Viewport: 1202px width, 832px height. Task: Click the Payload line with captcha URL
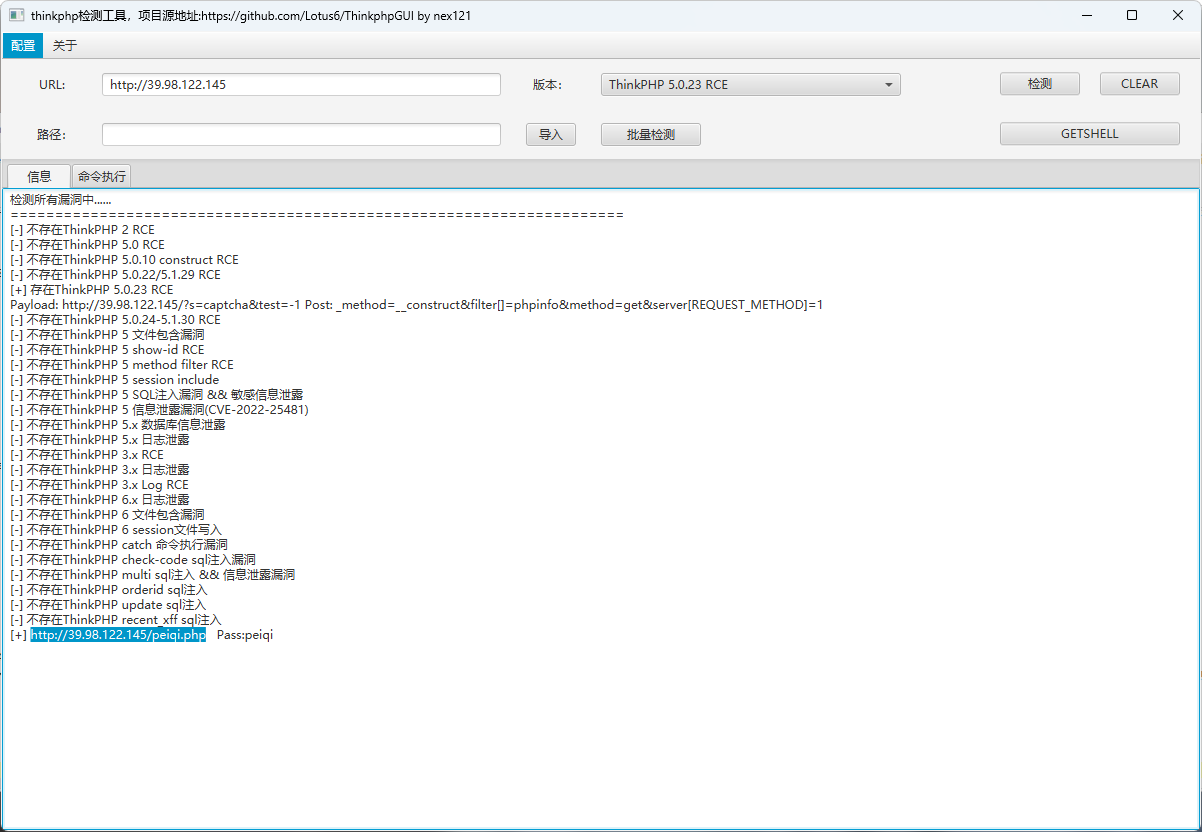click(416, 305)
